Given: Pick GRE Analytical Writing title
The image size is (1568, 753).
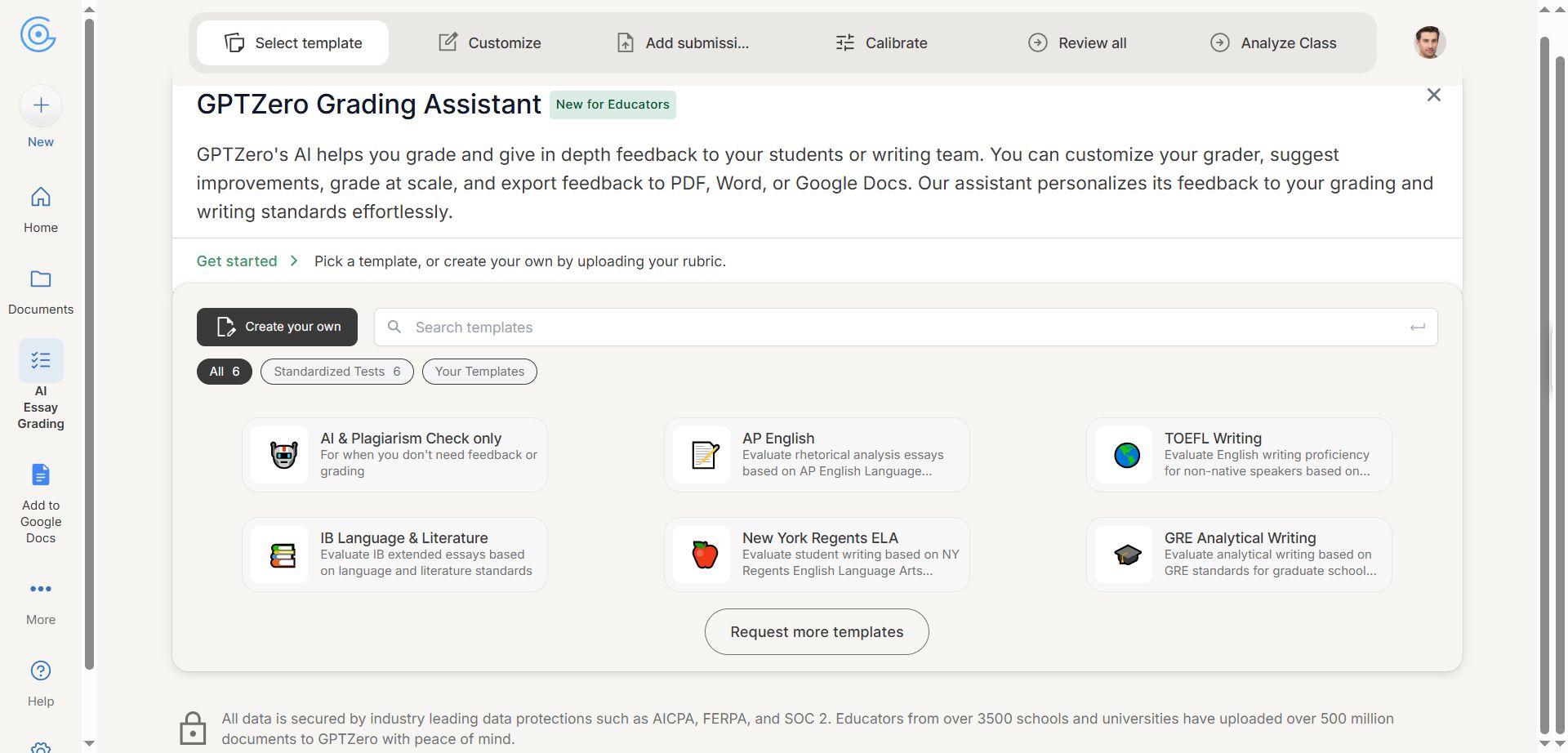Looking at the screenshot, I should coord(1240,538).
